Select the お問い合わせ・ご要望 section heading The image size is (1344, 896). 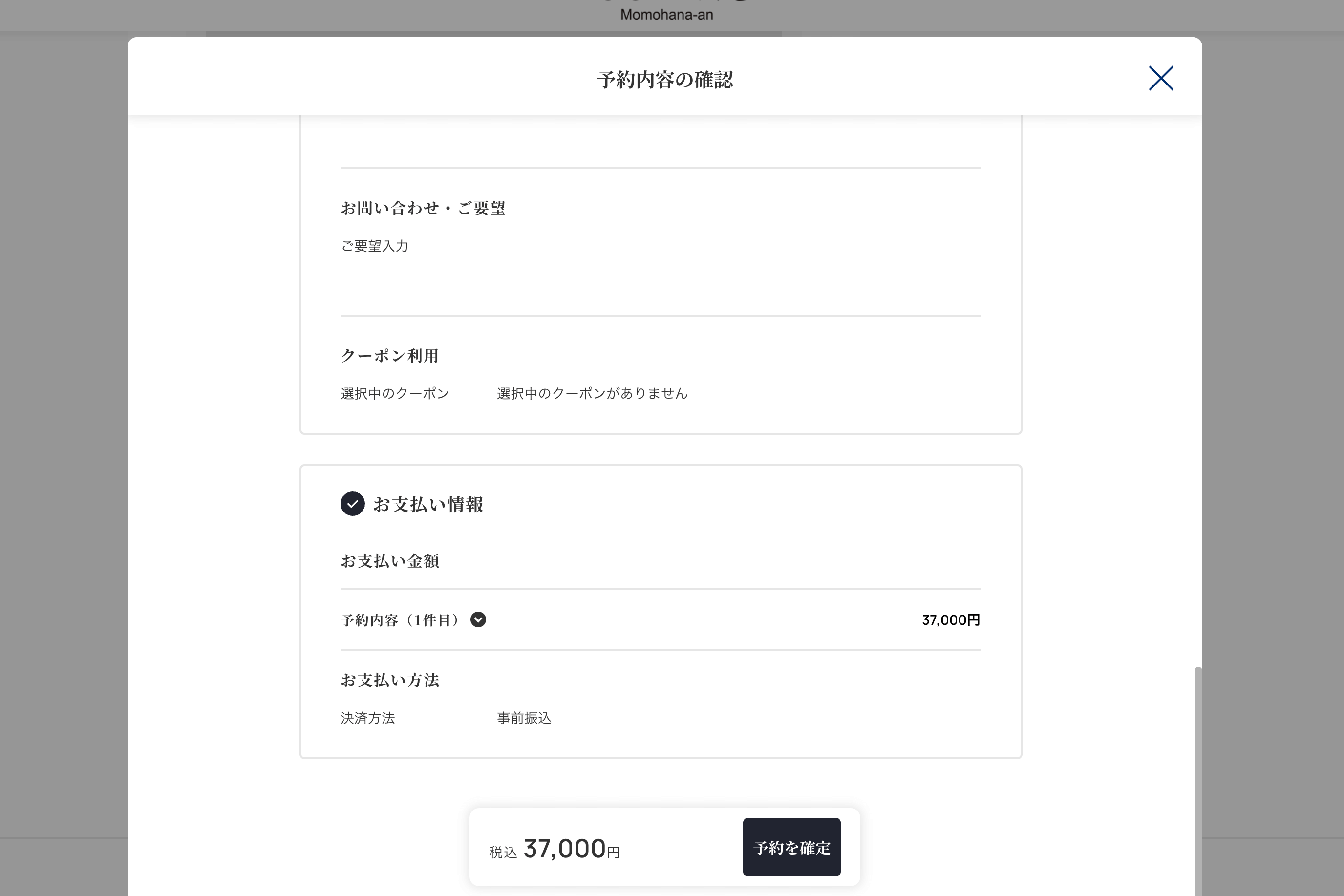pos(424,208)
